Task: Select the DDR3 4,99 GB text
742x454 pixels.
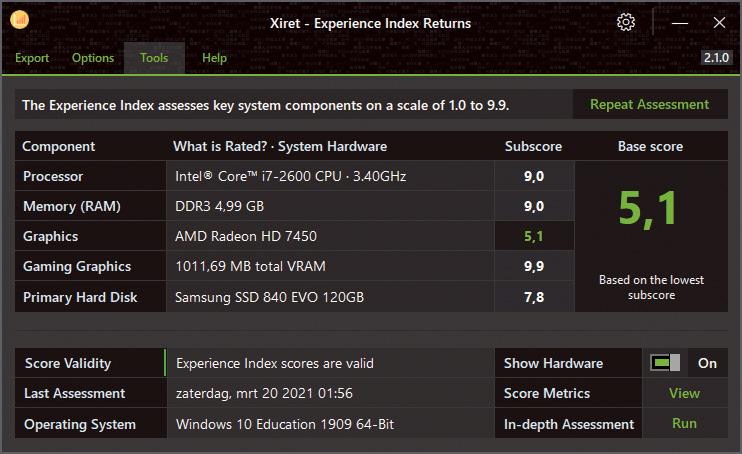Action: (220, 206)
